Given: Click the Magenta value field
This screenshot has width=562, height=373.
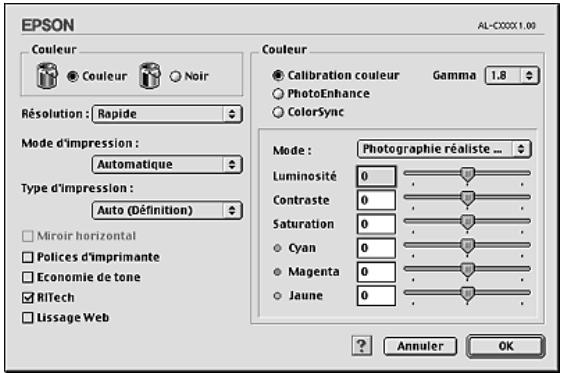Looking at the screenshot, I should (x=376, y=272).
